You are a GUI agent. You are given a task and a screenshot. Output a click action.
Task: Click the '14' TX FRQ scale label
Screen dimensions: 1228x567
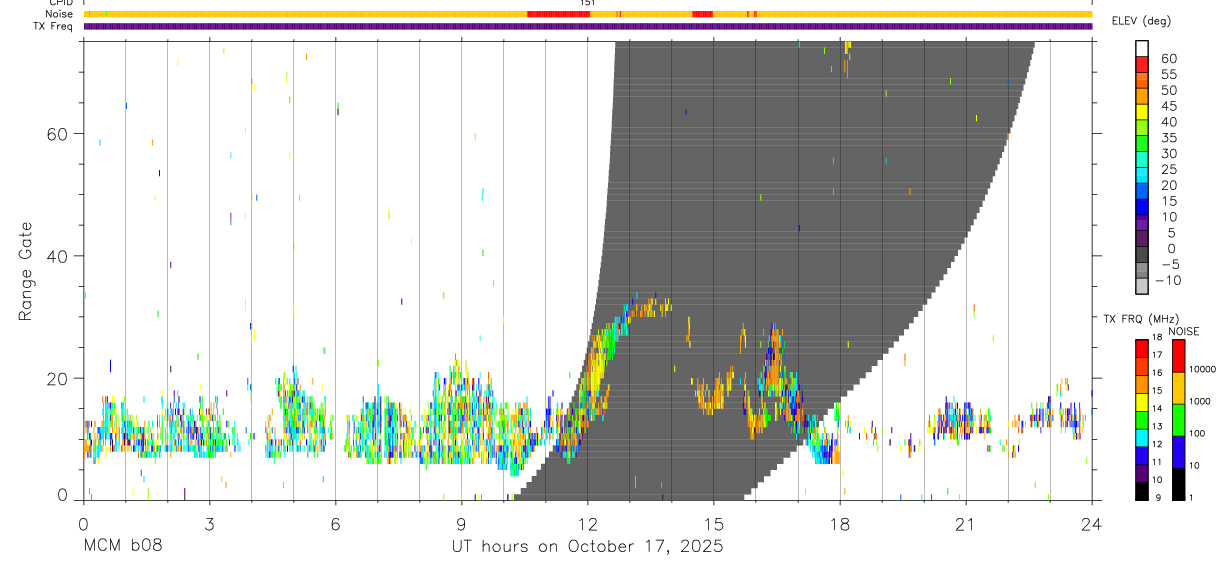pos(1158,408)
